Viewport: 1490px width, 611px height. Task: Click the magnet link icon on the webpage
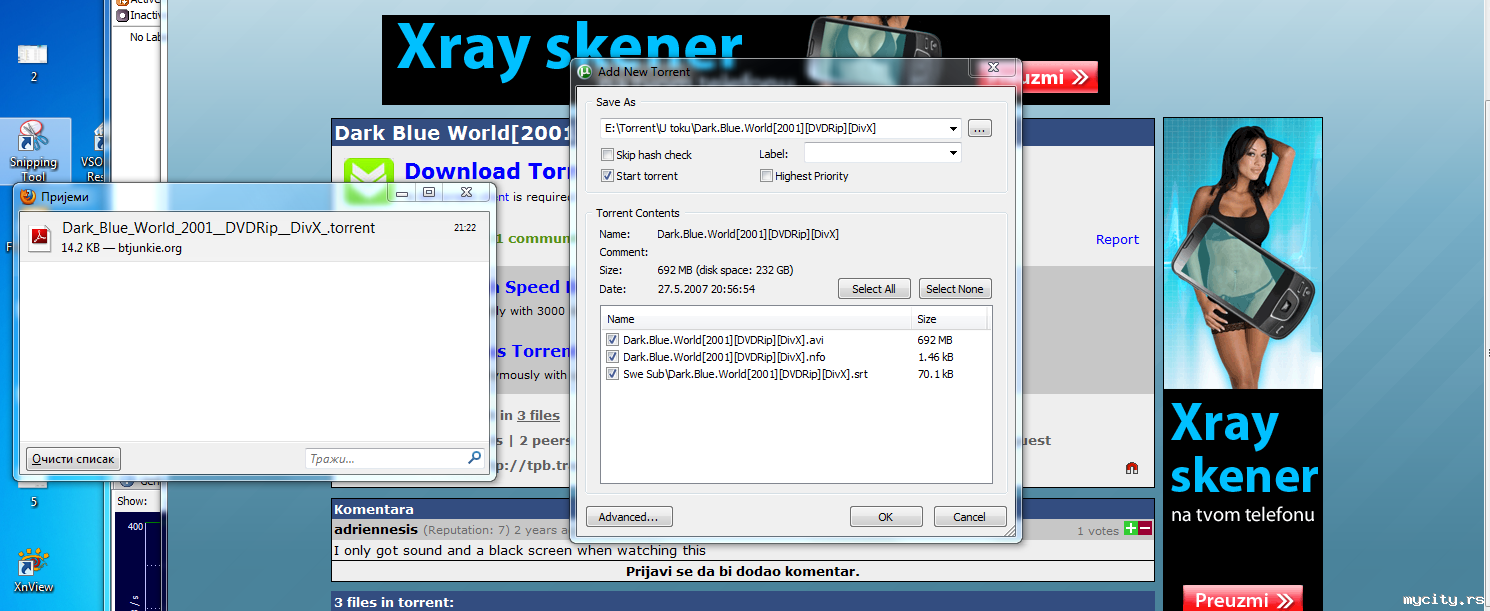coord(1132,467)
